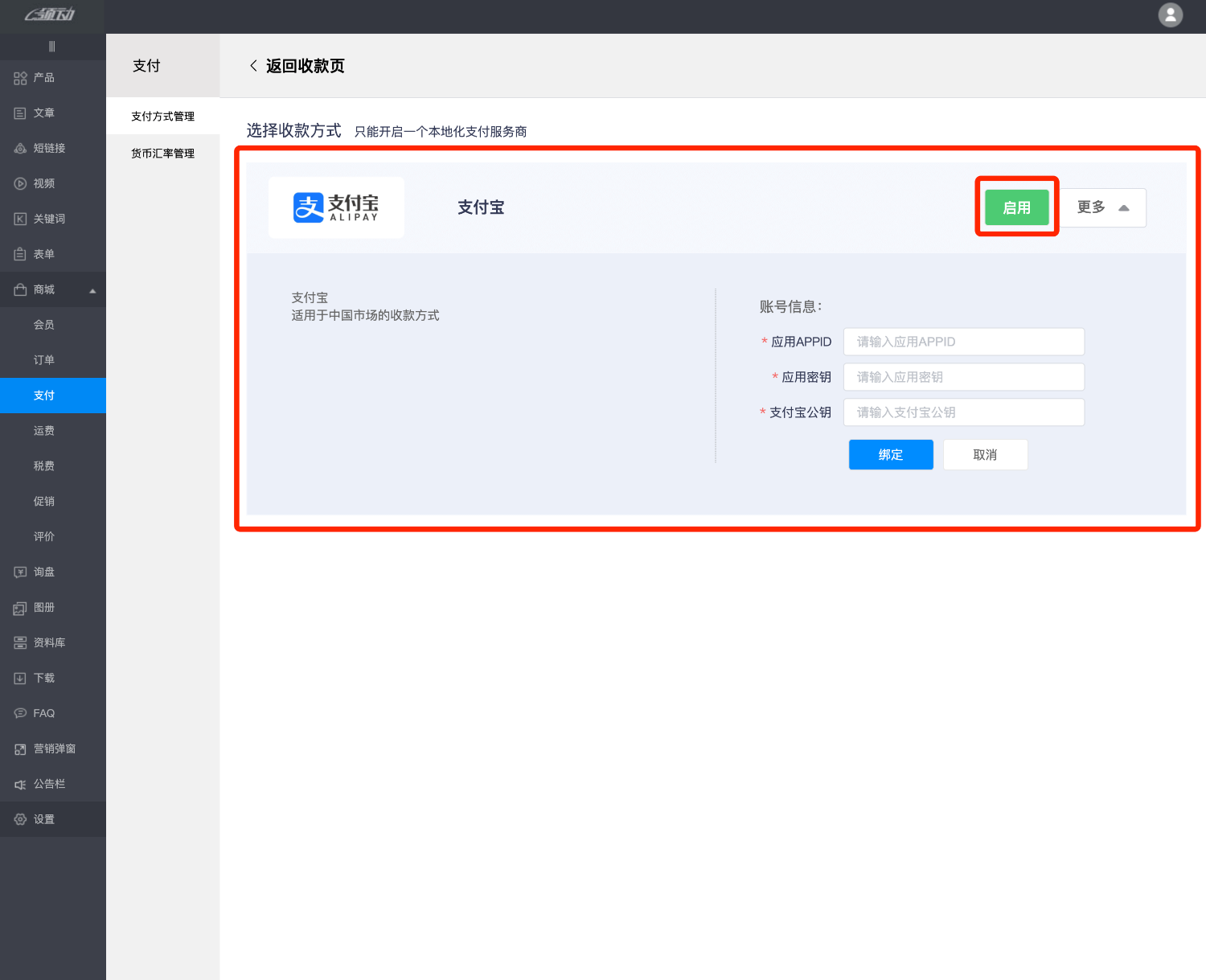
Task: Switch to the 货币汇率管理 tab
Action: point(162,153)
